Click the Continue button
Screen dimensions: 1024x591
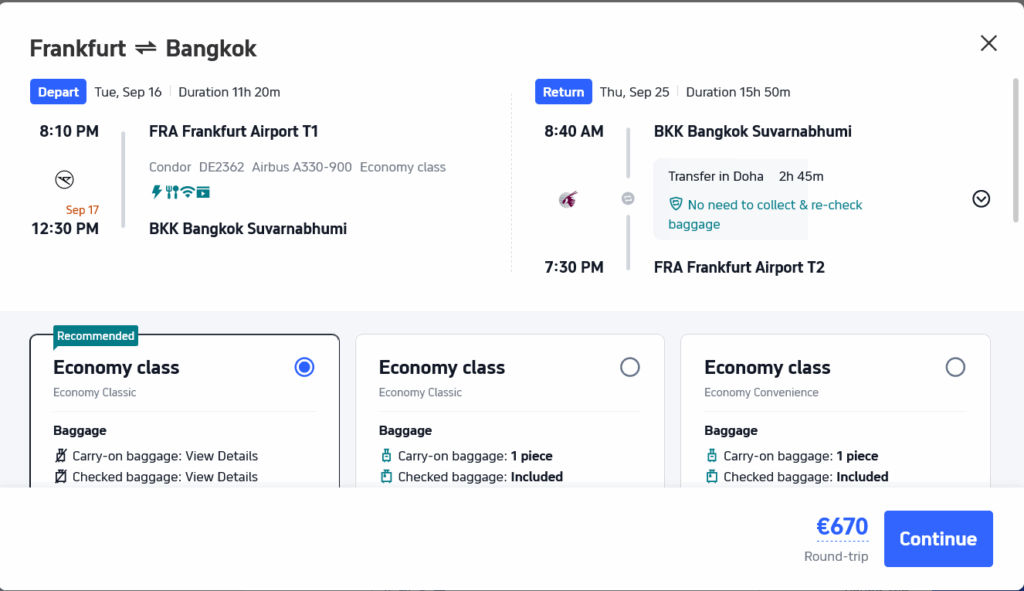(938, 539)
